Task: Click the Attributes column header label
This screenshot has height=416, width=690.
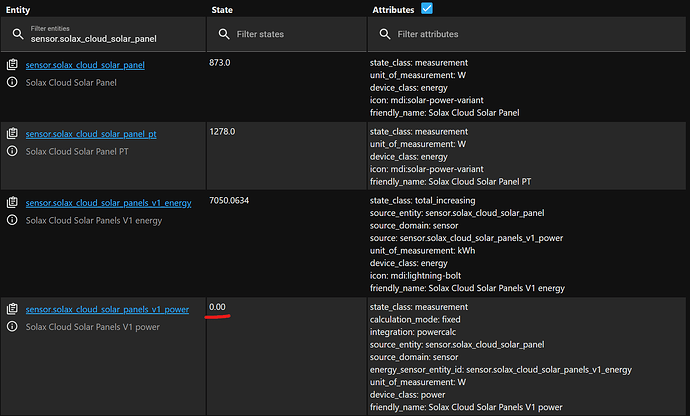Action: pos(393,10)
